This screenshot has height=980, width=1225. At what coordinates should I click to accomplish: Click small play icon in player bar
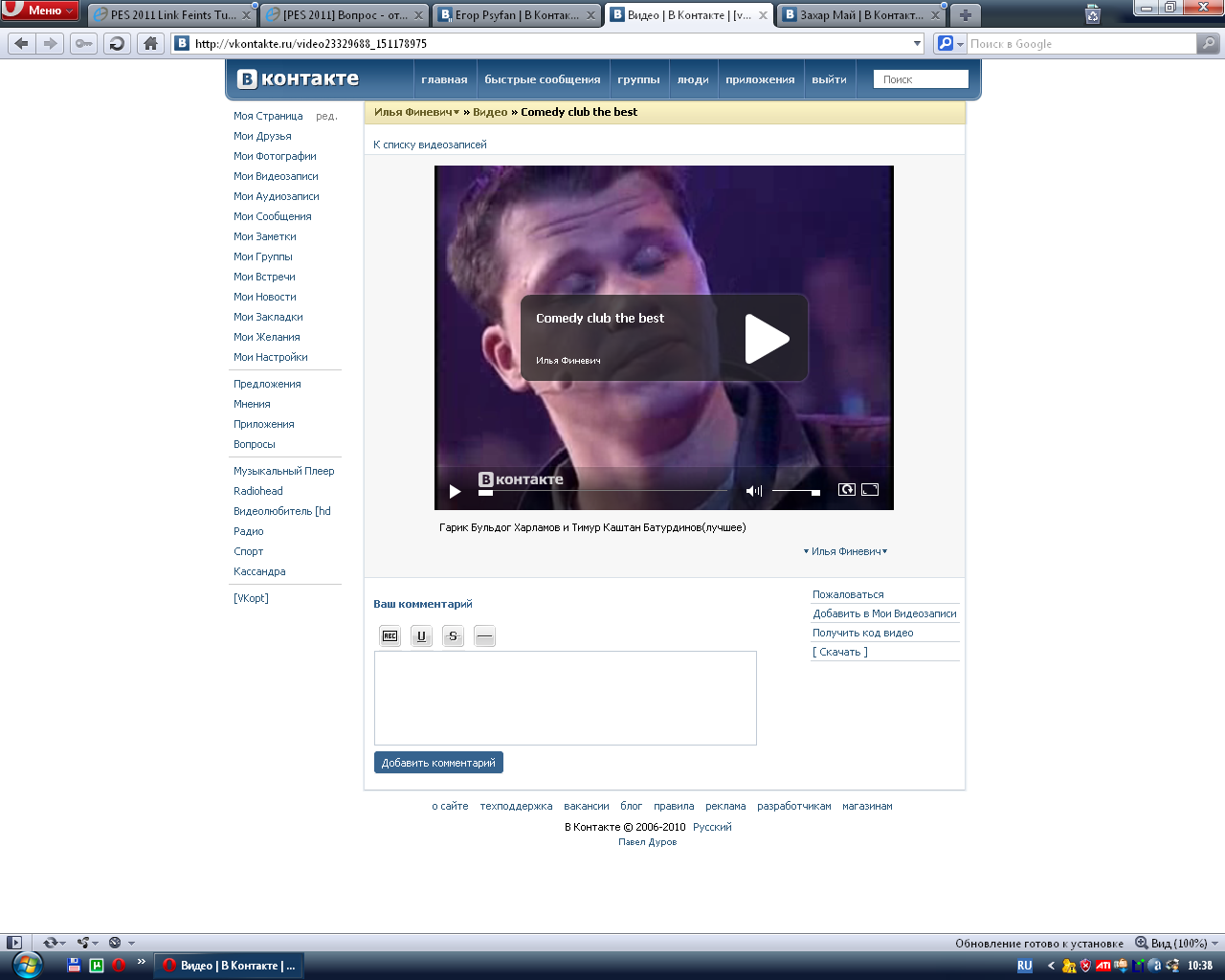click(455, 491)
